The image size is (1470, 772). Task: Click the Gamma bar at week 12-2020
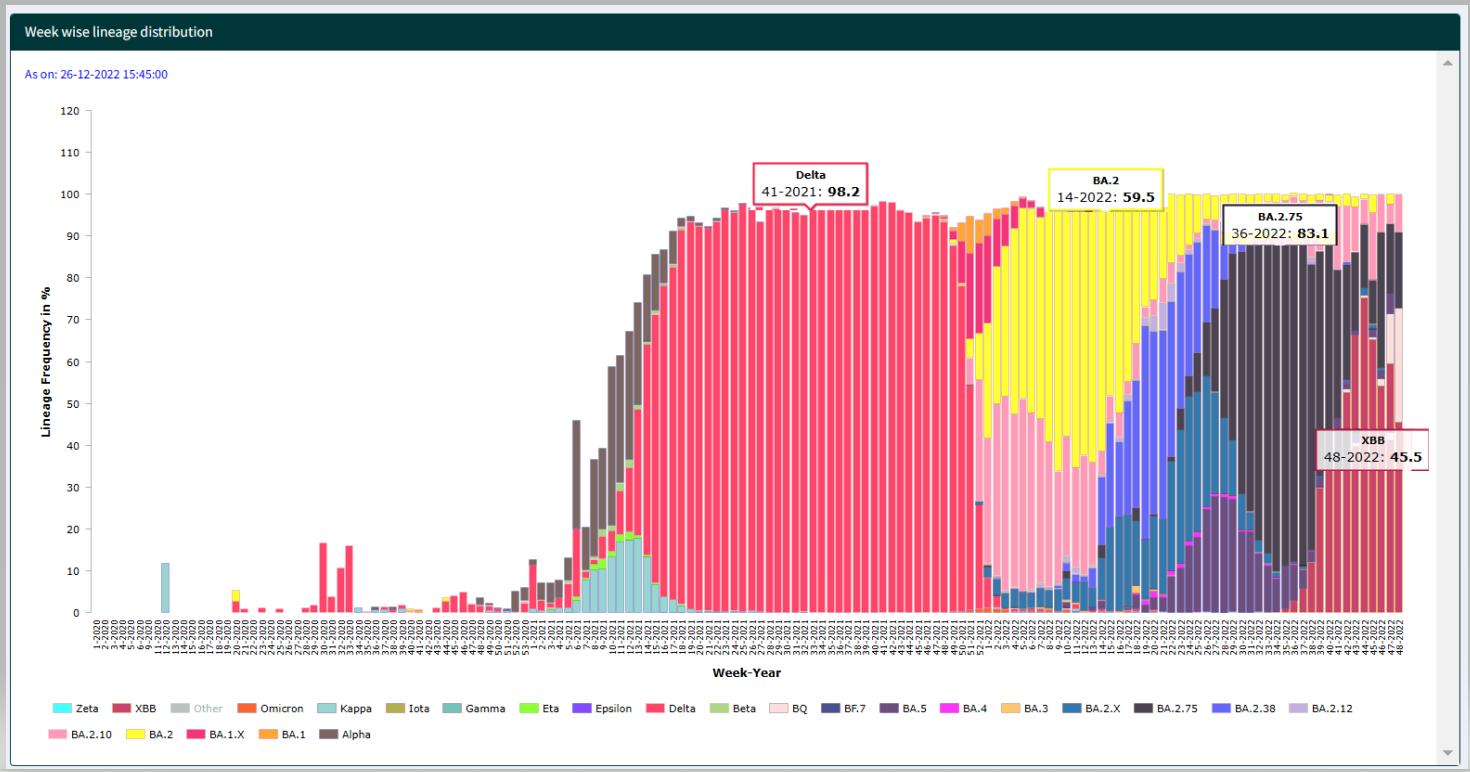[165, 588]
